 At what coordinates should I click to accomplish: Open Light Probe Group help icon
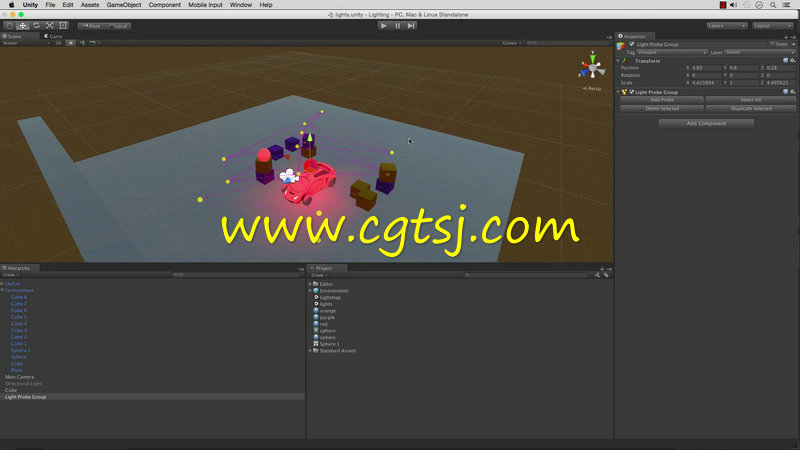tap(786, 92)
